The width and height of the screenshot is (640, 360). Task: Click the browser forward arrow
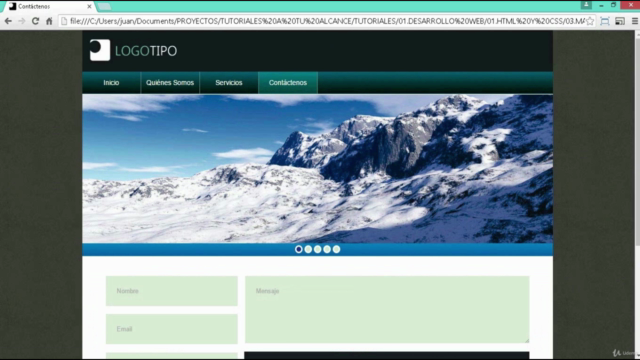click(x=22, y=21)
